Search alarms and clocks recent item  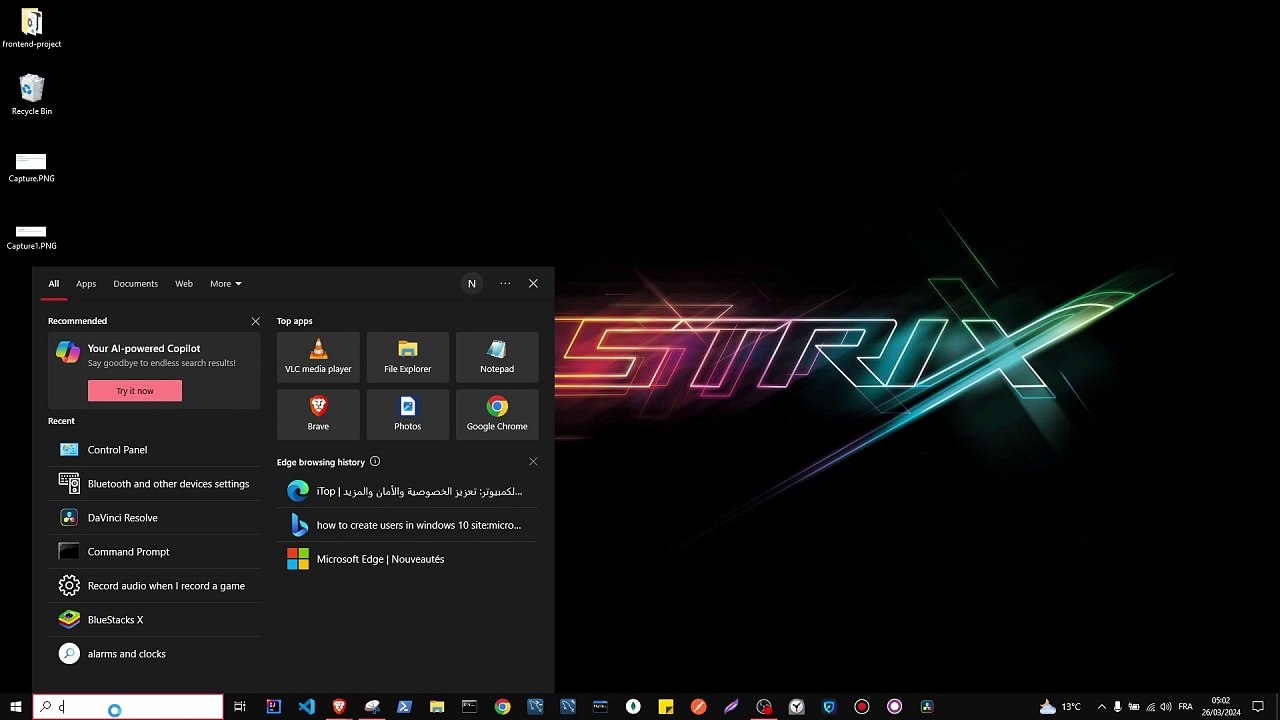(154, 654)
